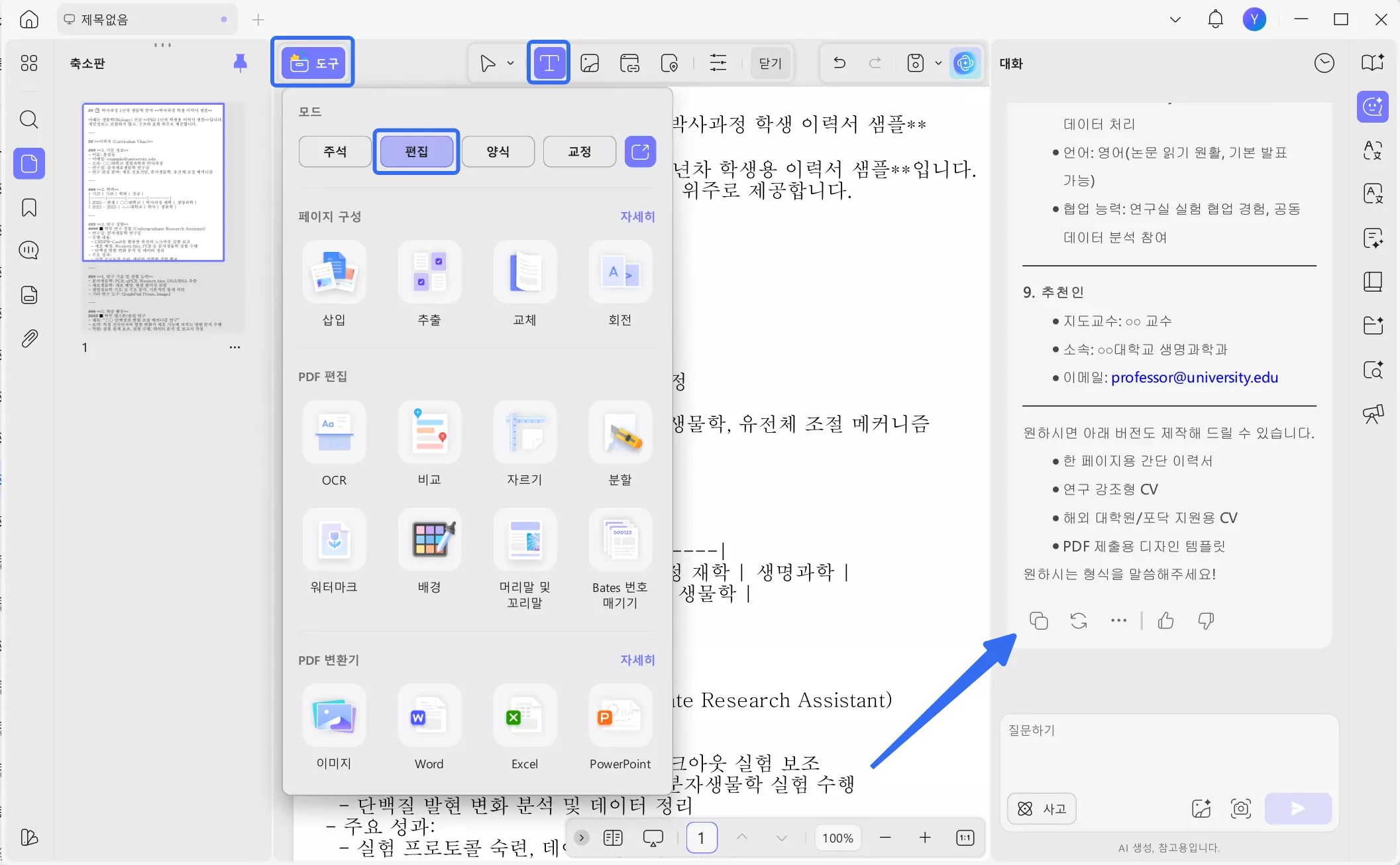Switch to 주석 annotation mode
The image size is (1400, 865).
(335, 151)
